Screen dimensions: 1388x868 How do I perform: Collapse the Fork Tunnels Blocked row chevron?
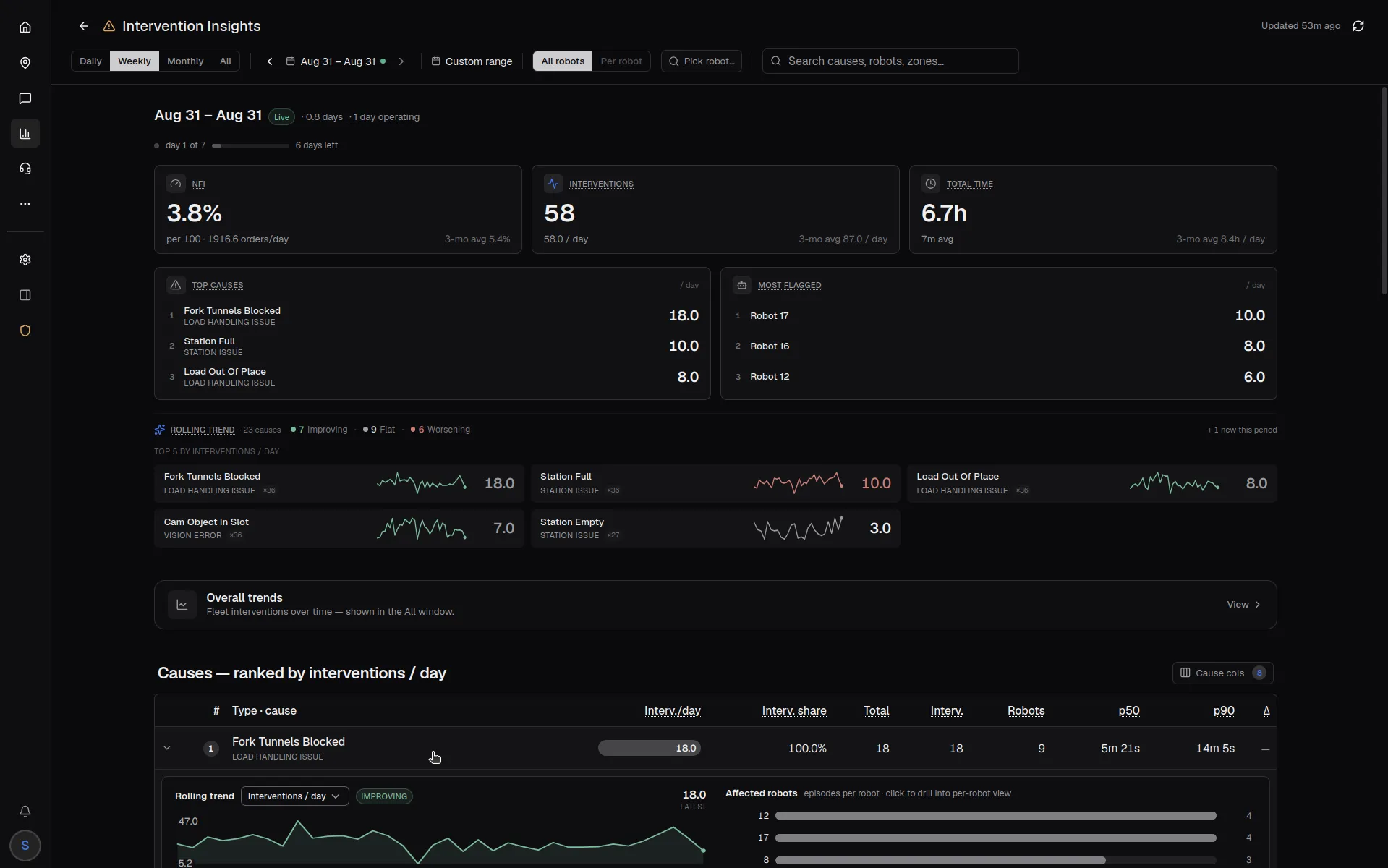click(x=167, y=748)
